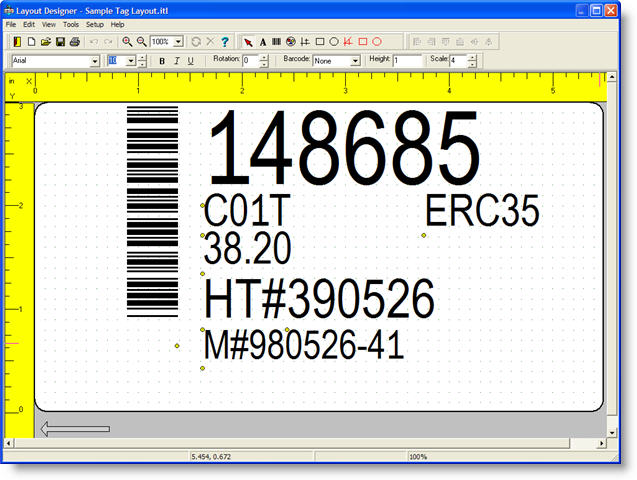
Task: Click the grayed-out Undo arrow
Action: coord(94,41)
